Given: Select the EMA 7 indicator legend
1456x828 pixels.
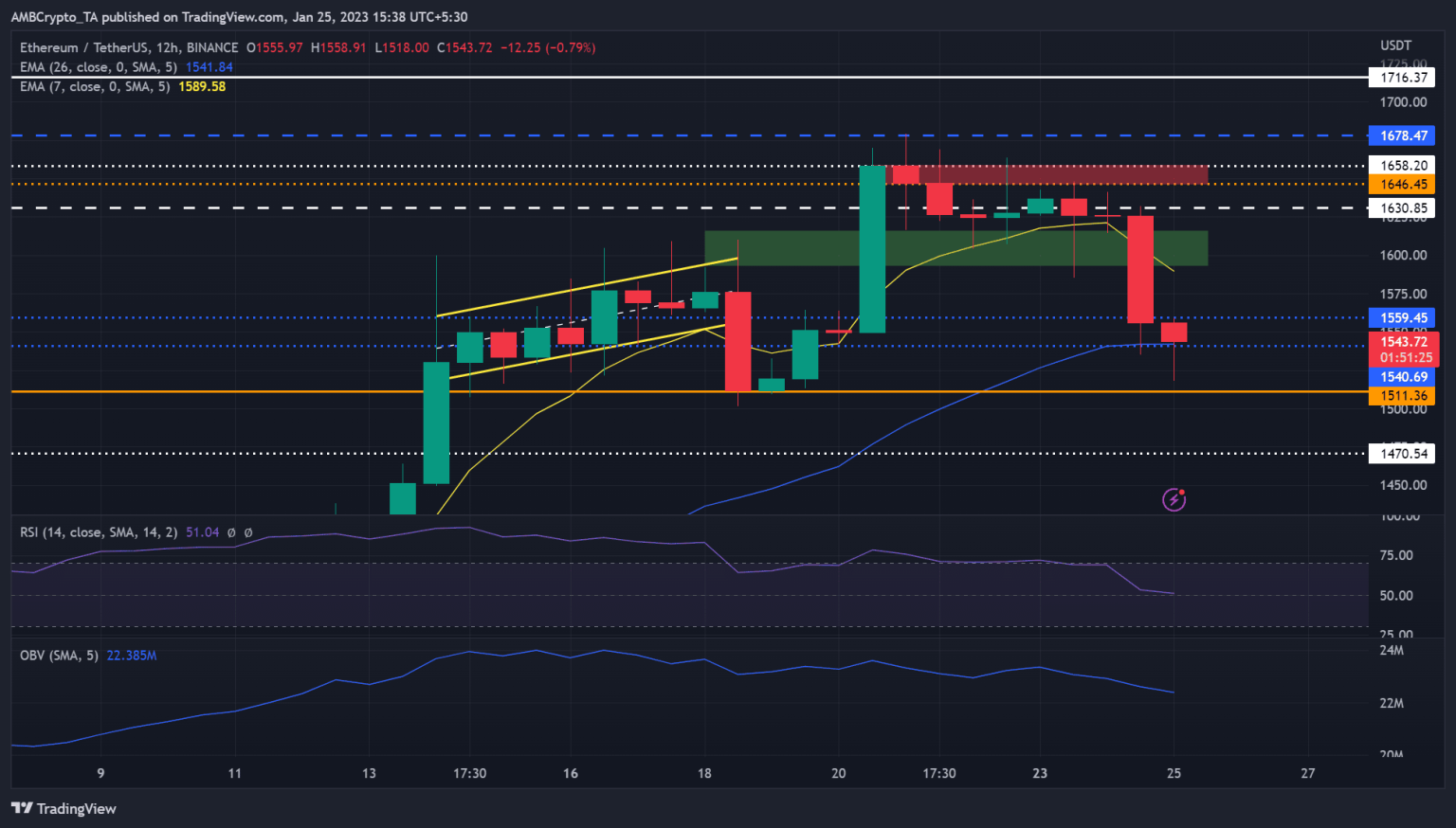Looking at the screenshot, I should coord(95,86).
